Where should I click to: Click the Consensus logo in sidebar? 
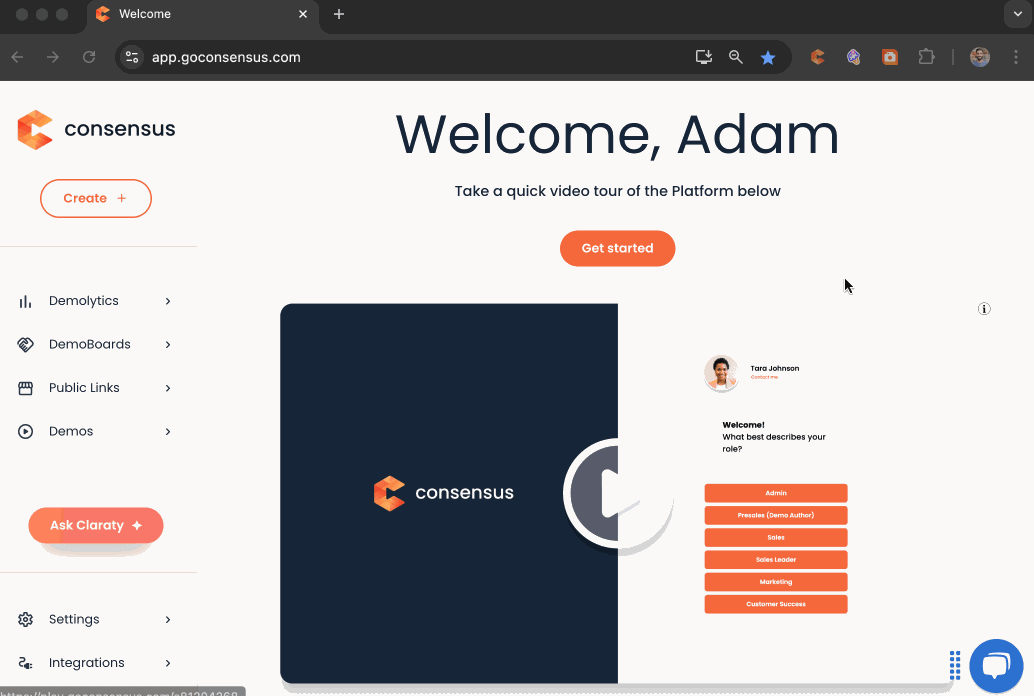click(96, 129)
